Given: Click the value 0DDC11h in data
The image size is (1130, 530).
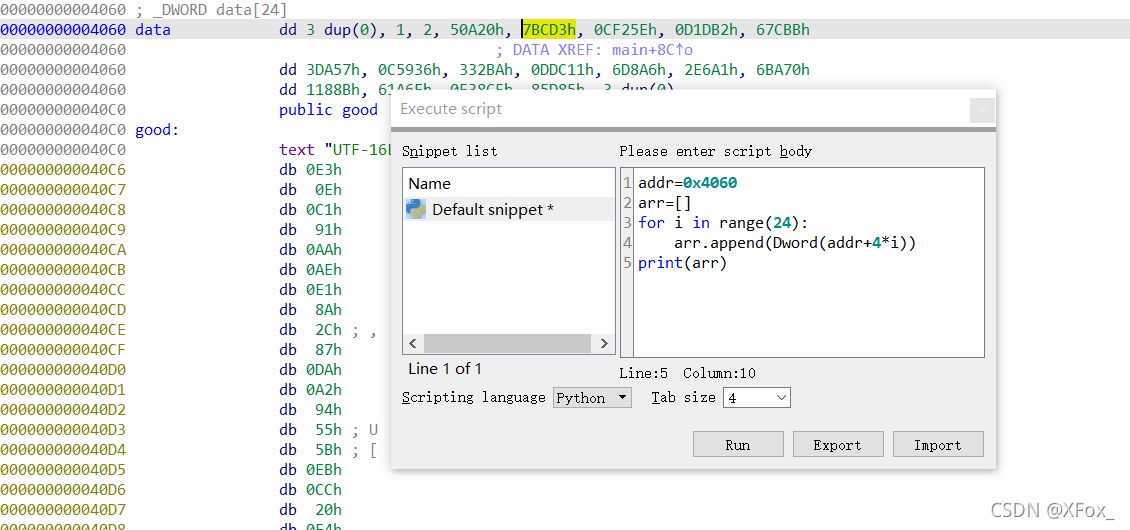Looking at the screenshot, I should click(562, 70).
